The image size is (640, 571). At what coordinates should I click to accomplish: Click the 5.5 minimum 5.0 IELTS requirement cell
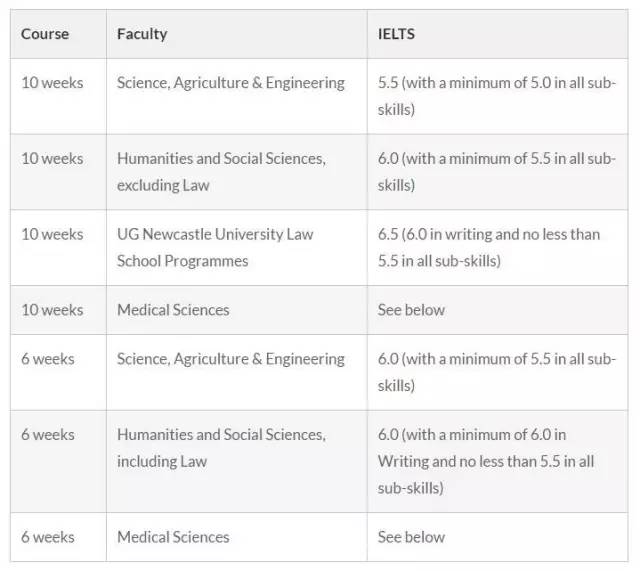pyautogui.click(x=496, y=96)
